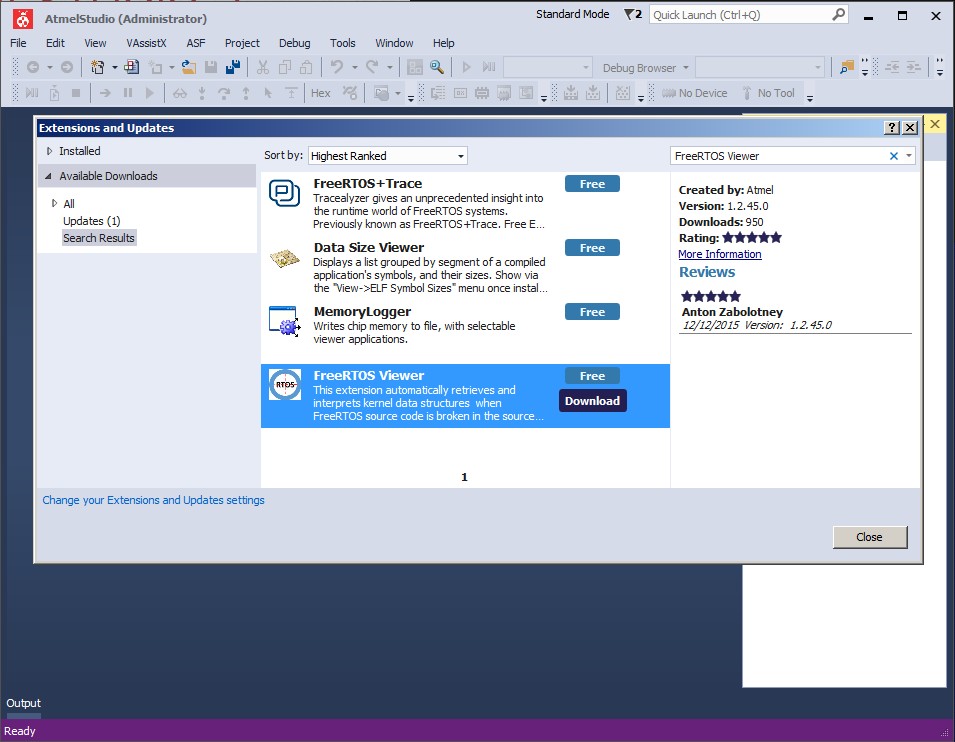Clear the FreeRTOS Viewer search text
The width and height of the screenshot is (955, 742).
coord(893,156)
